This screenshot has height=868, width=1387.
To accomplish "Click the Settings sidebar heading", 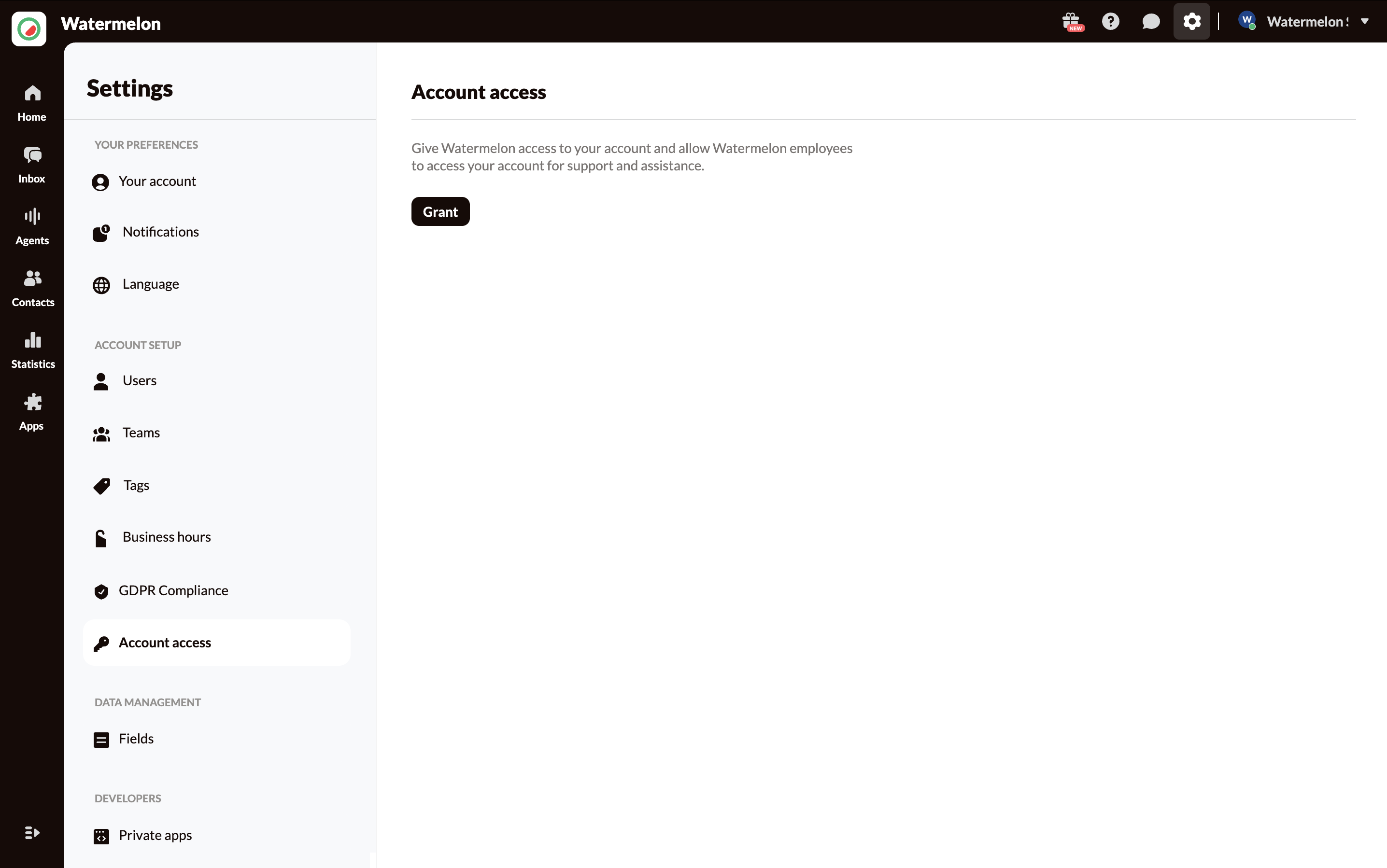I will tap(130, 88).
